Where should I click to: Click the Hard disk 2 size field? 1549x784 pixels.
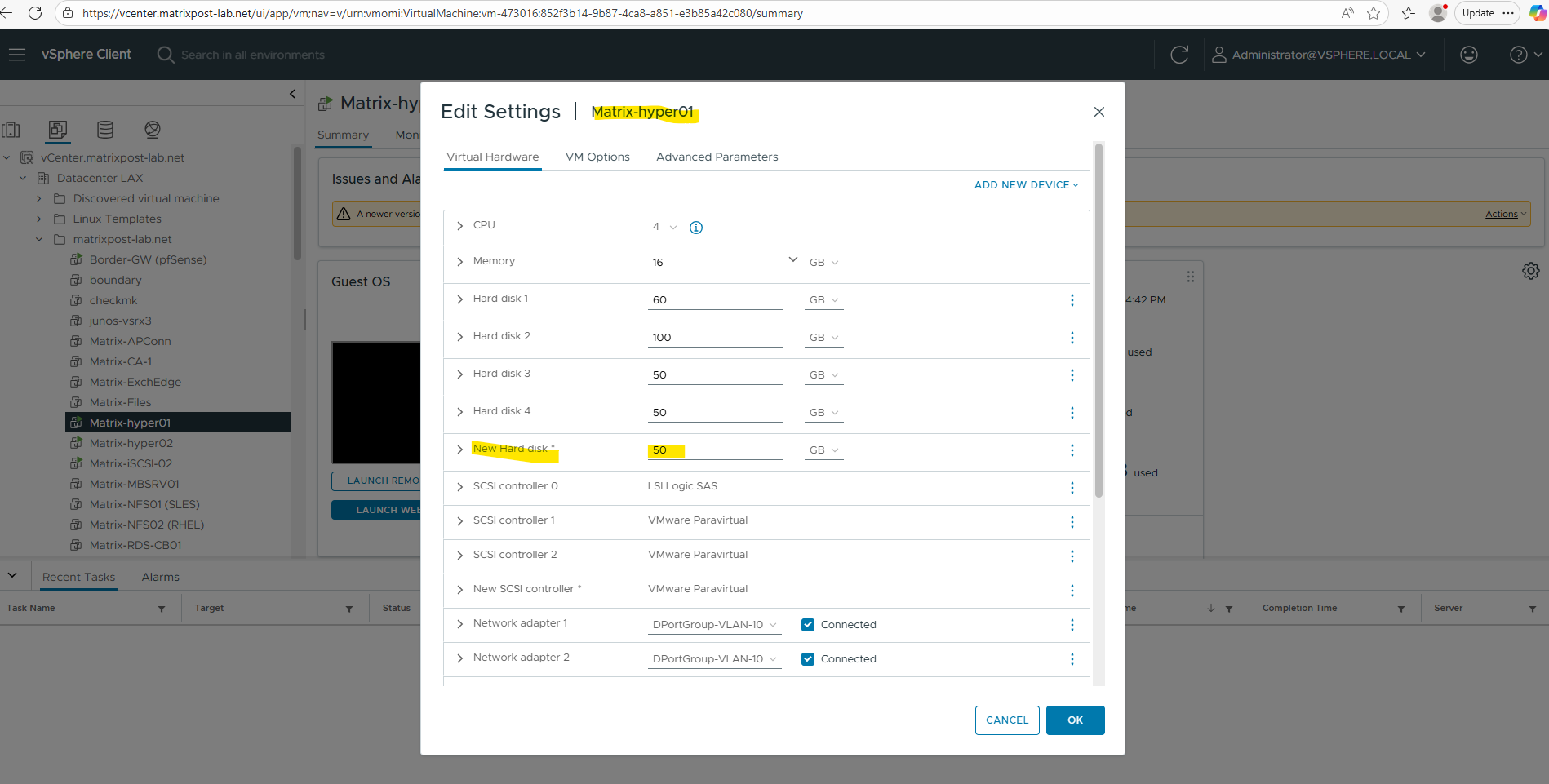pos(716,338)
